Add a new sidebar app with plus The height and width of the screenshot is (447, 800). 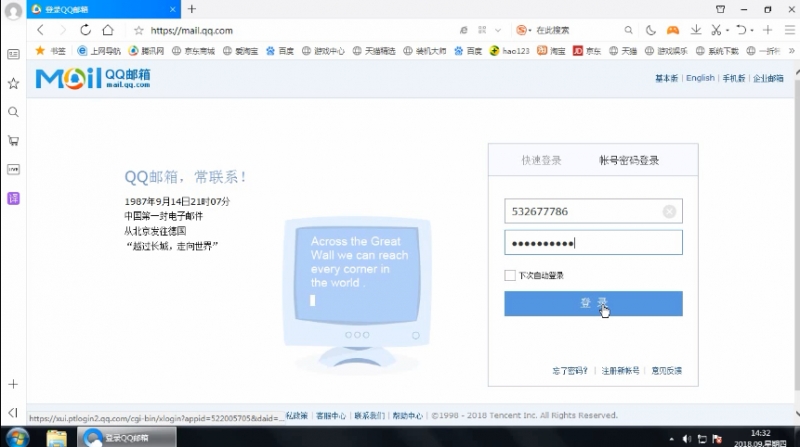click(x=13, y=384)
